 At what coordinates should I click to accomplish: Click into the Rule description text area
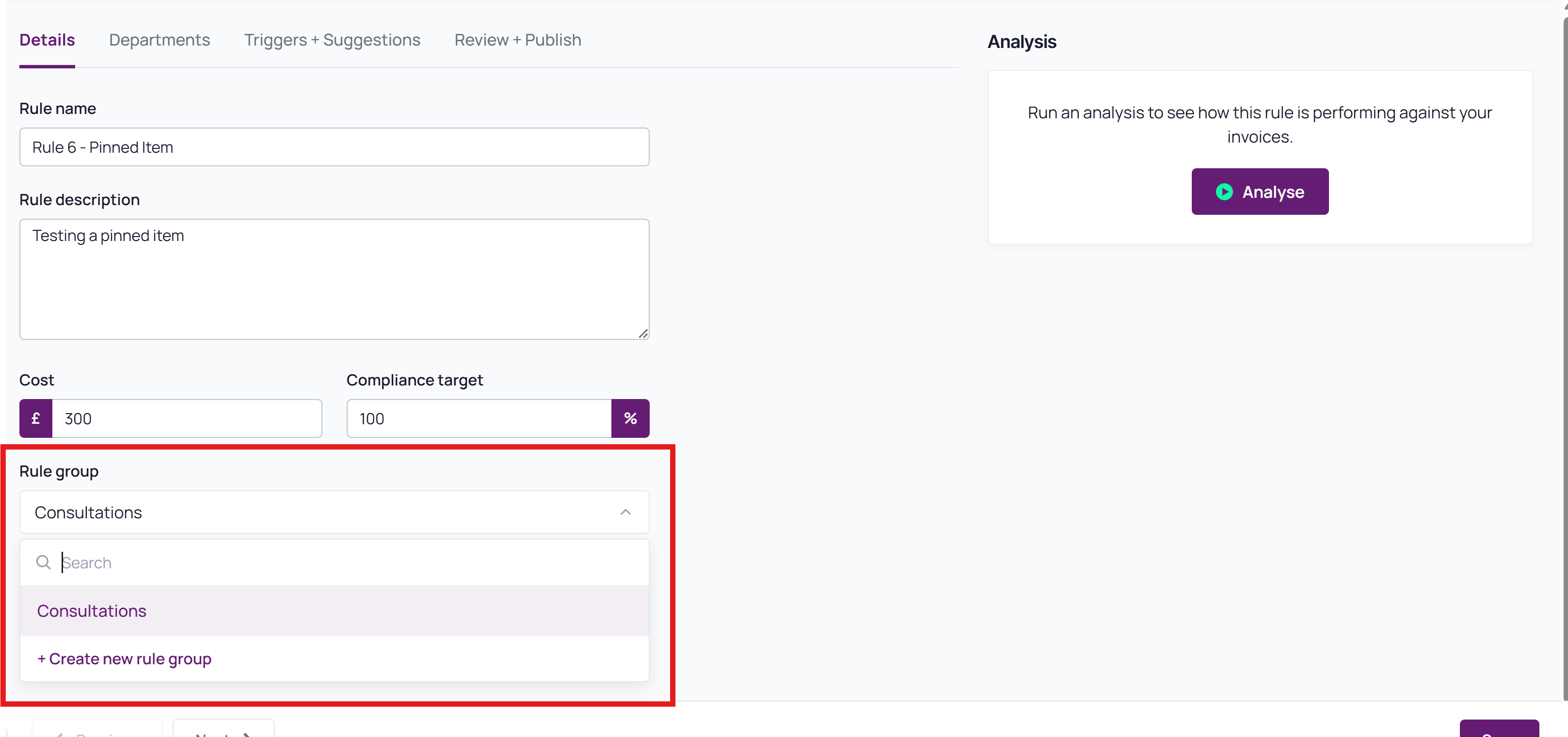pos(334,279)
